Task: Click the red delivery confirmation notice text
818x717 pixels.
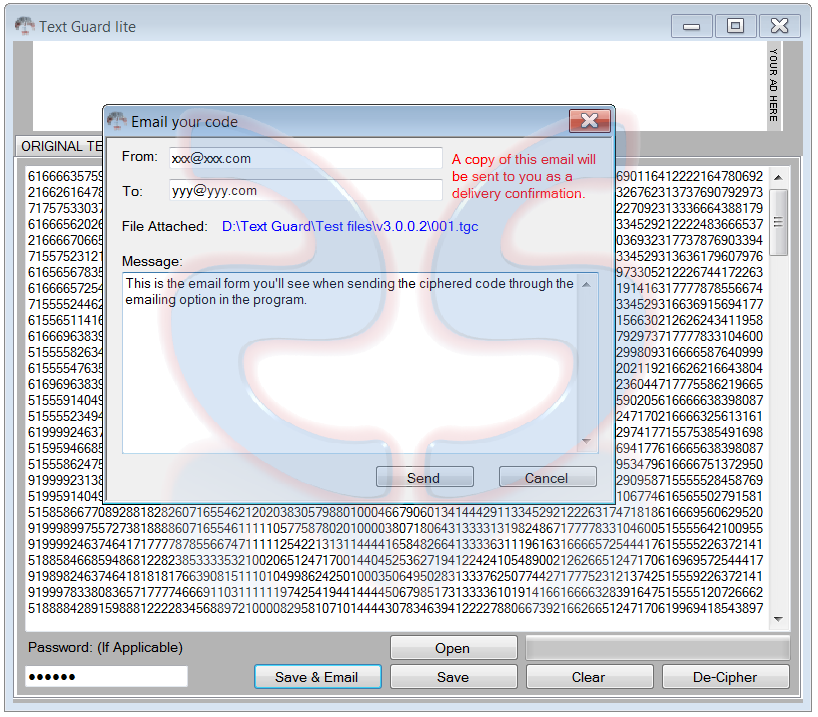Action: pos(524,176)
